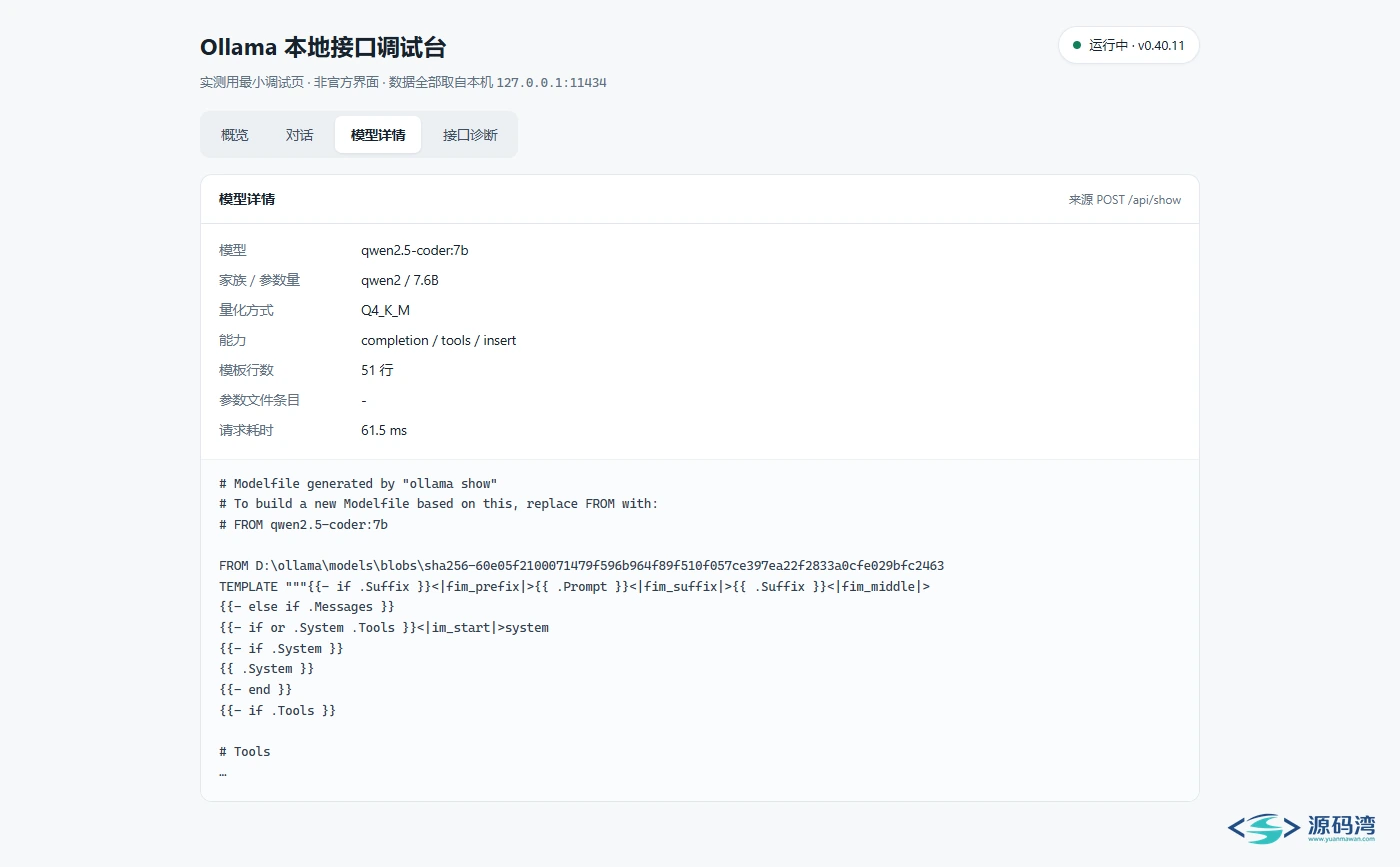Switch to the 概览 tab
The height and width of the screenshot is (867, 1400).
click(x=235, y=135)
